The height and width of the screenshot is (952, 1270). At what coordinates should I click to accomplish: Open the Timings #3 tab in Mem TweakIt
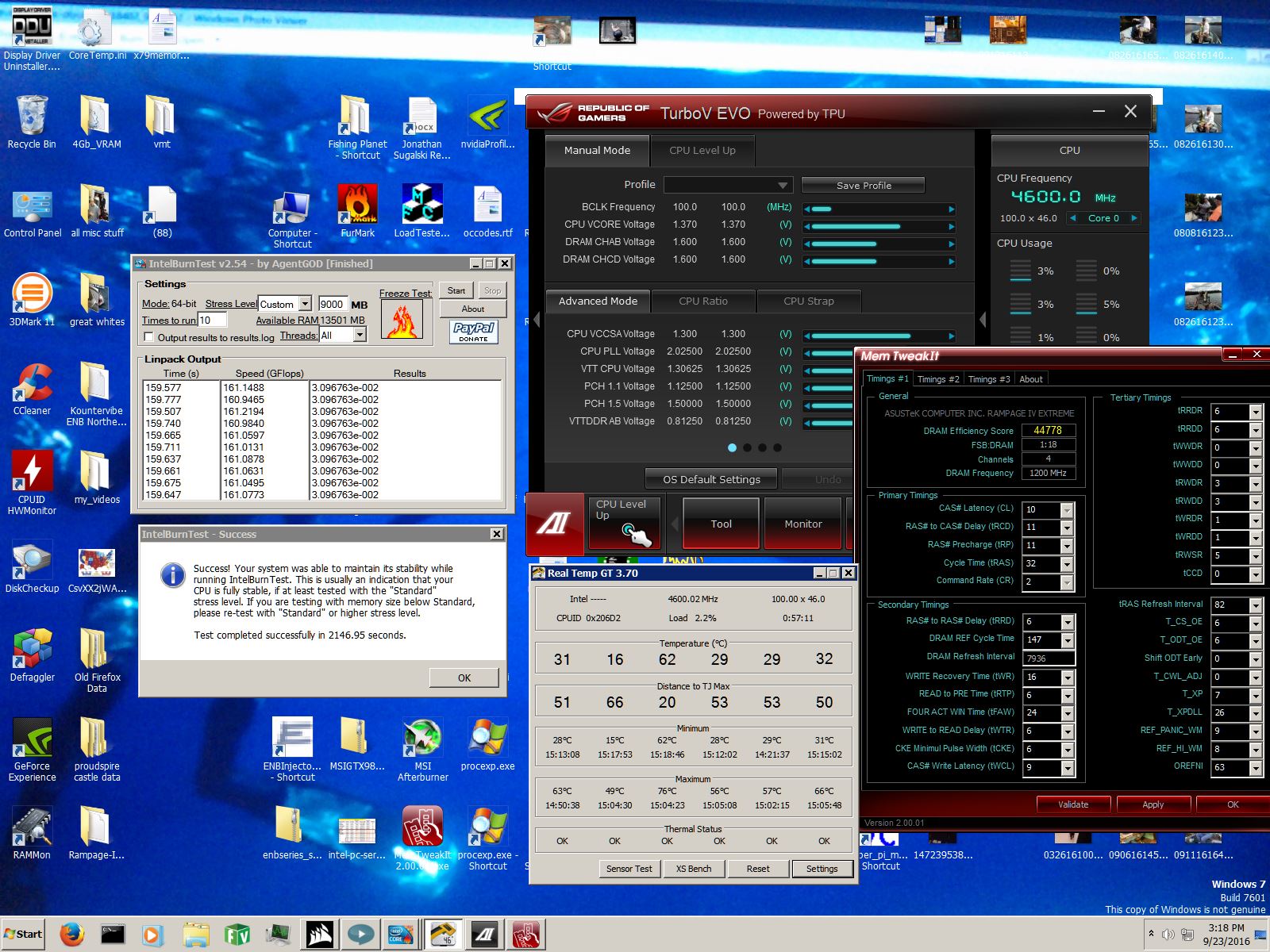(x=989, y=379)
